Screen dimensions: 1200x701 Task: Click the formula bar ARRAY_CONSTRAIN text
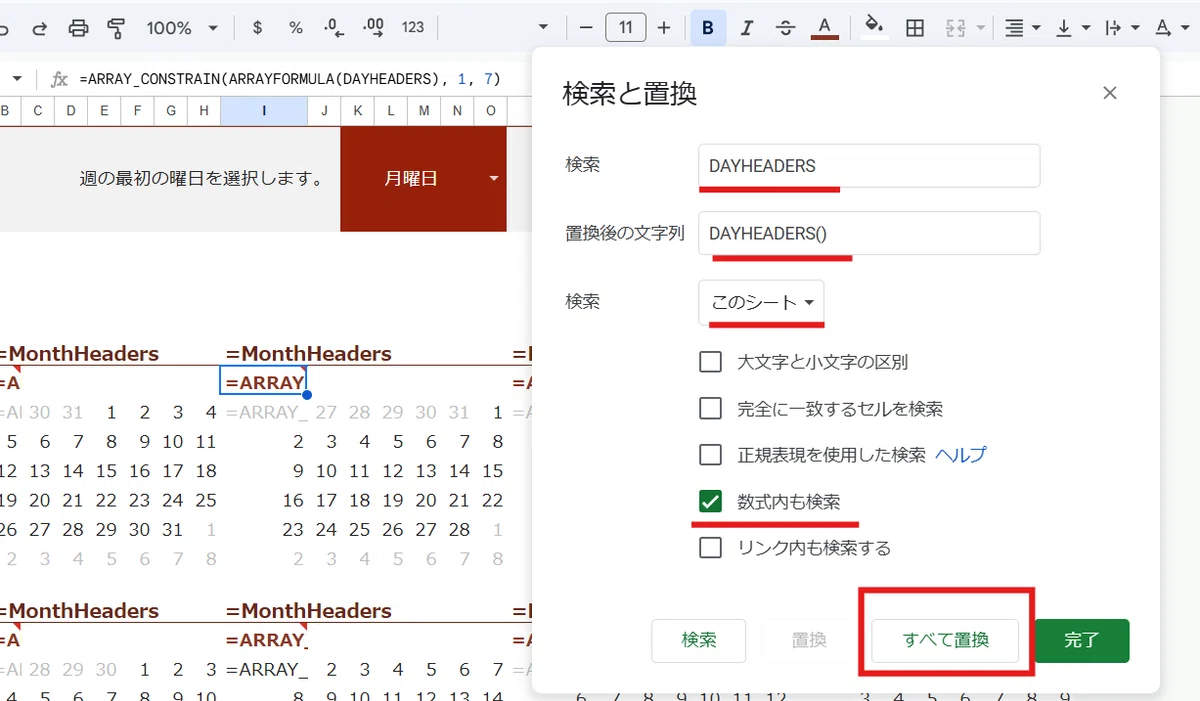point(290,79)
